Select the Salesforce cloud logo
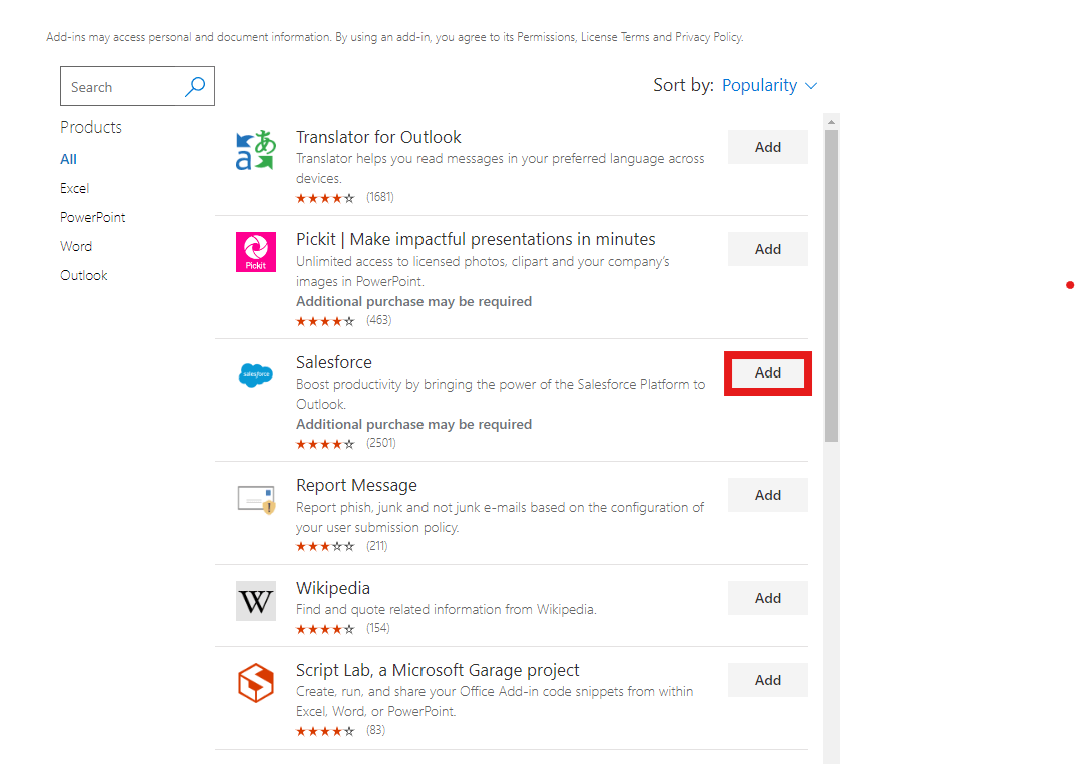1075x764 pixels. 255,374
